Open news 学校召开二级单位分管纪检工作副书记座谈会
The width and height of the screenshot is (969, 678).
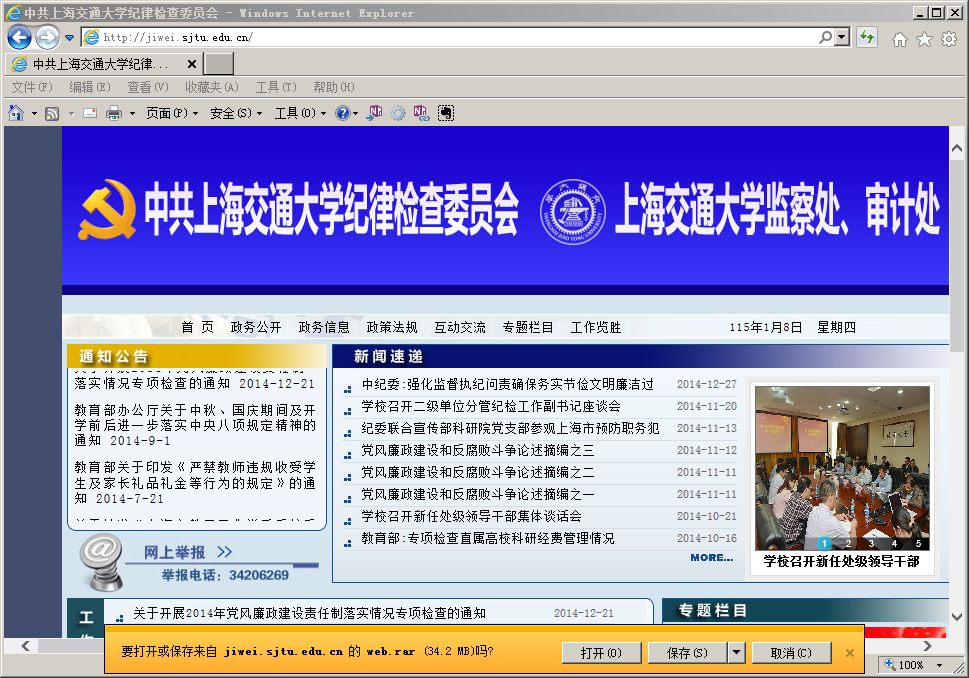[x=491, y=406]
